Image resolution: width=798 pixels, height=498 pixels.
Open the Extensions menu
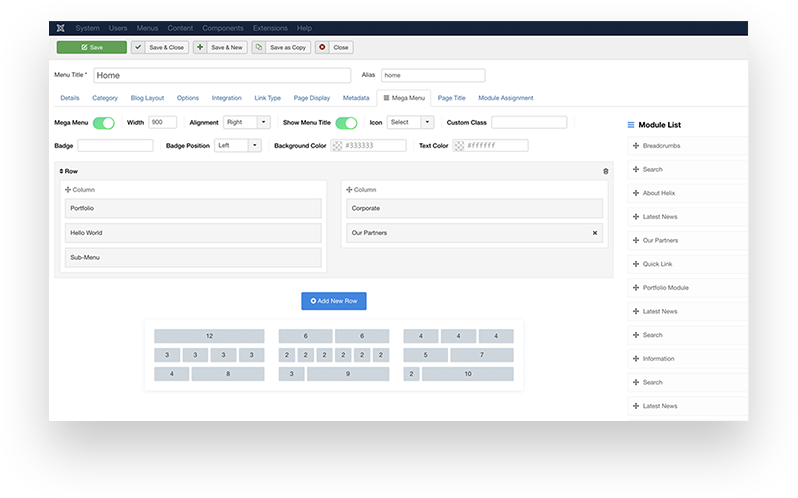coord(271,28)
